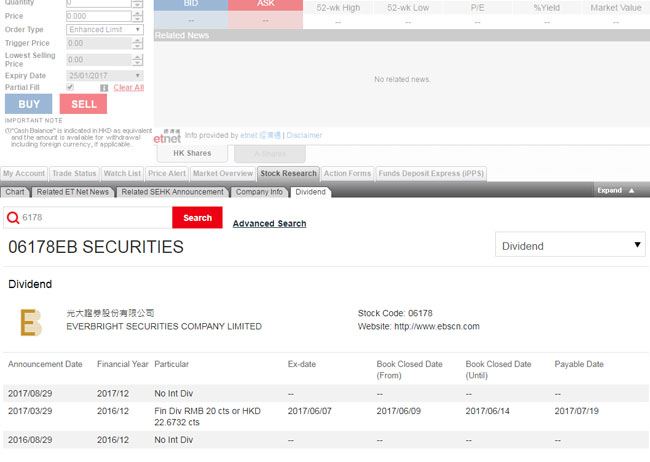The width and height of the screenshot is (650, 462).
Task: Toggle the Partial Fill checkbox
Action: point(70,87)
